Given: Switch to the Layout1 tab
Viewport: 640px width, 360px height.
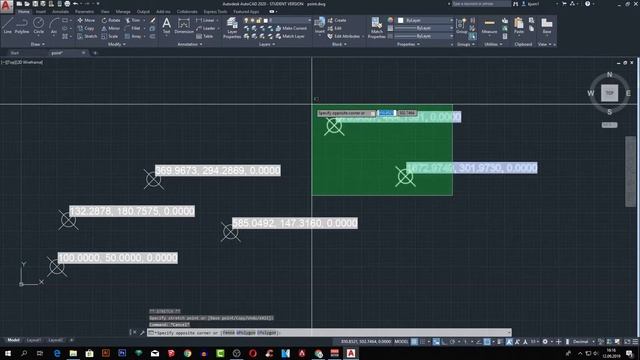Looking at the screenshot, I should (34, 340).
